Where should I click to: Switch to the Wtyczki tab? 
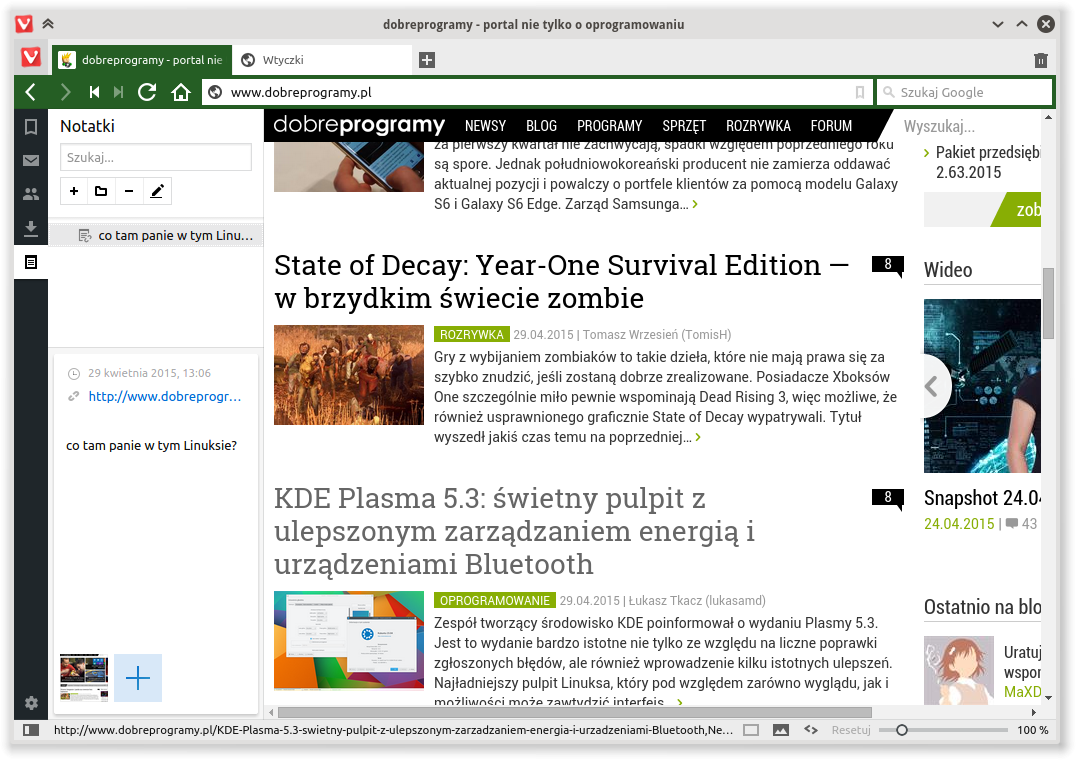coord(323,60)
